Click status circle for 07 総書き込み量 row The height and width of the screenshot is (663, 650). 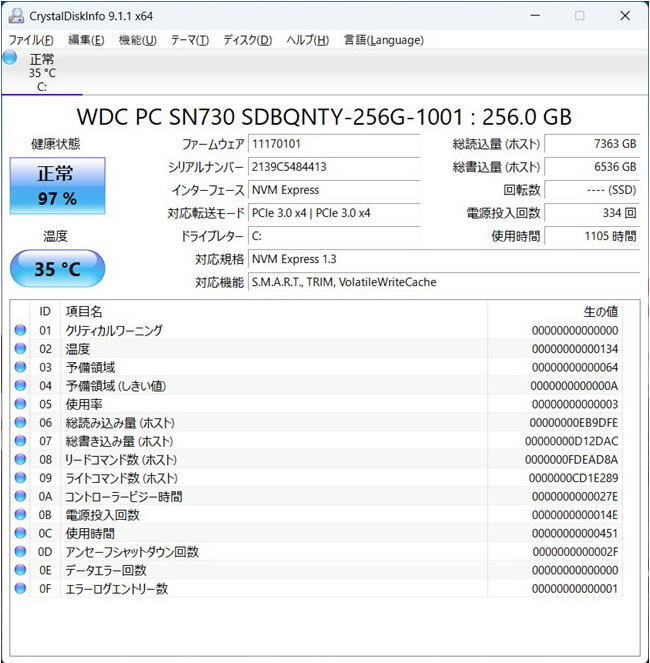click(x=20, y=441)
